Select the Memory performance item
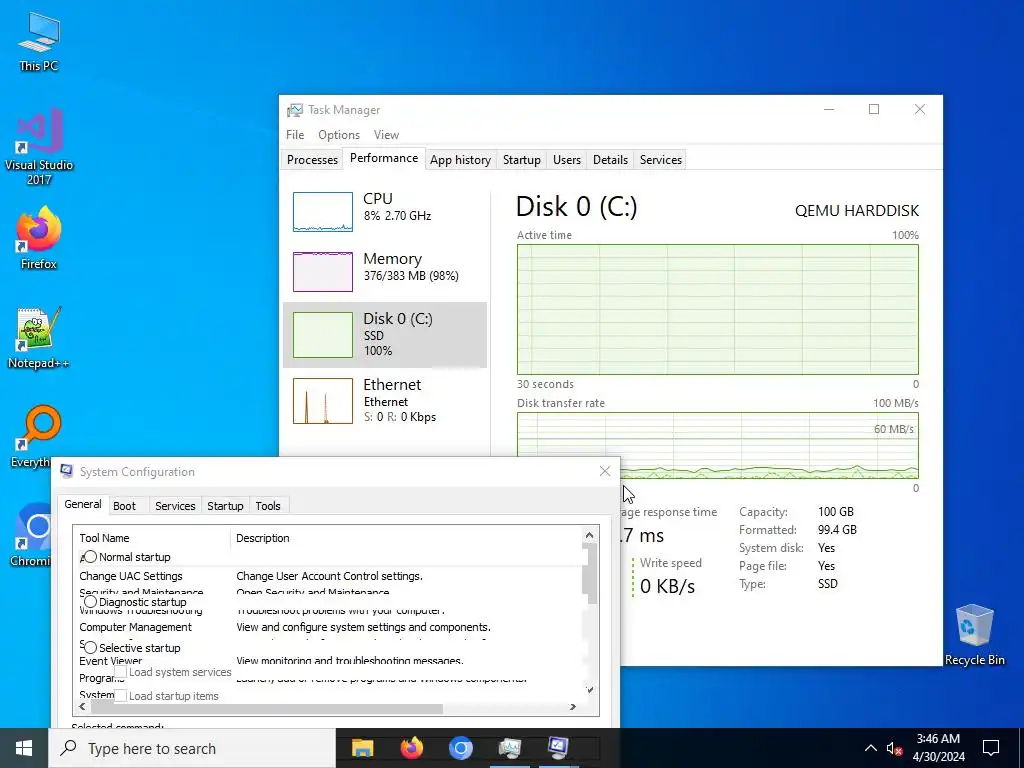Image resolution: width=1024 pixels, height=768 pixels. click(385, 271)
